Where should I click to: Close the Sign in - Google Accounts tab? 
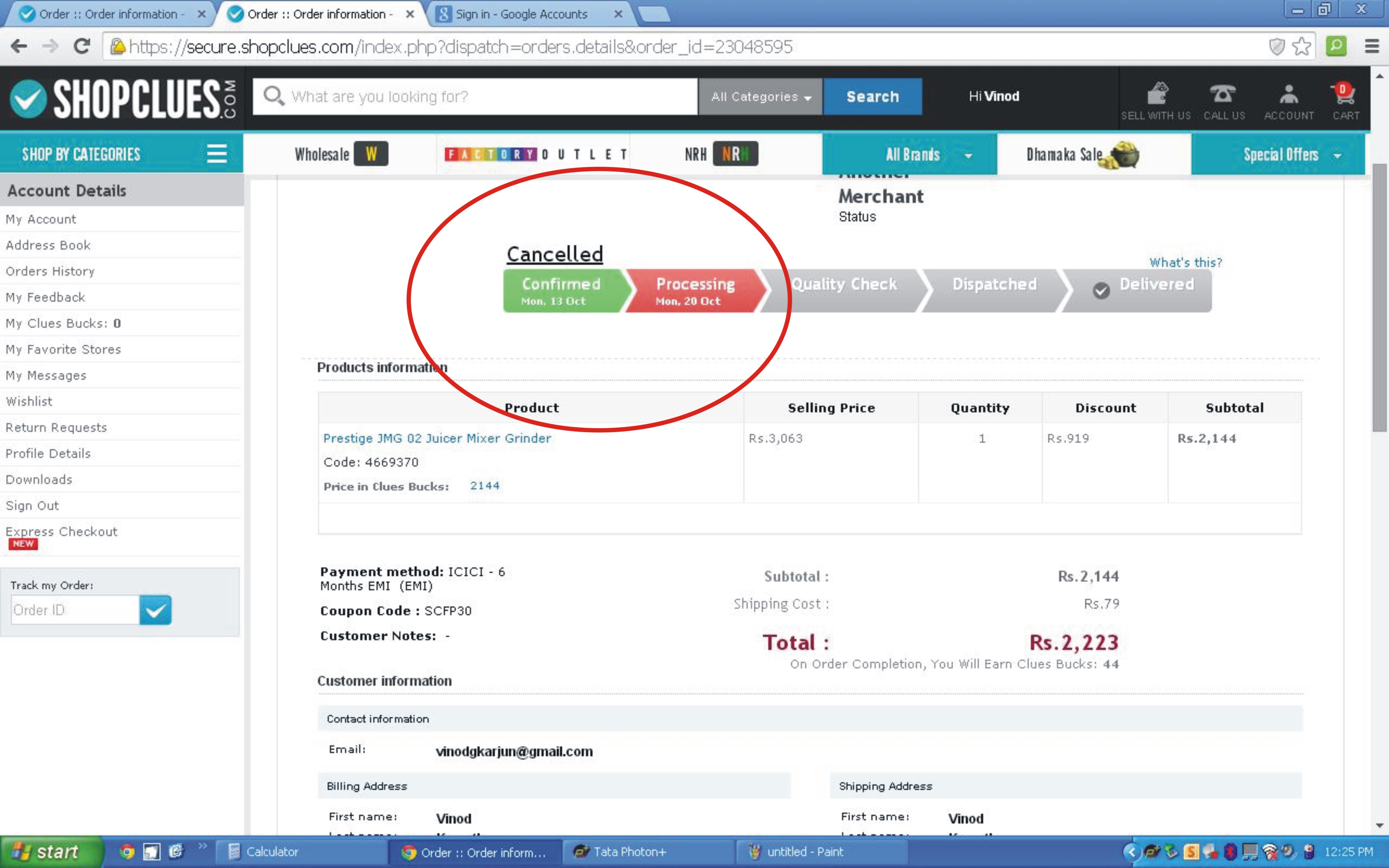[x=618, y=14]
